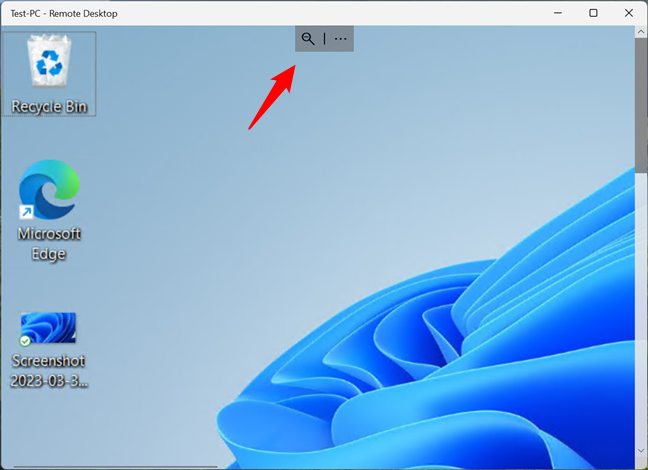
Task: Click the vertical scrollbar up arrow
Action: point(641,32)
